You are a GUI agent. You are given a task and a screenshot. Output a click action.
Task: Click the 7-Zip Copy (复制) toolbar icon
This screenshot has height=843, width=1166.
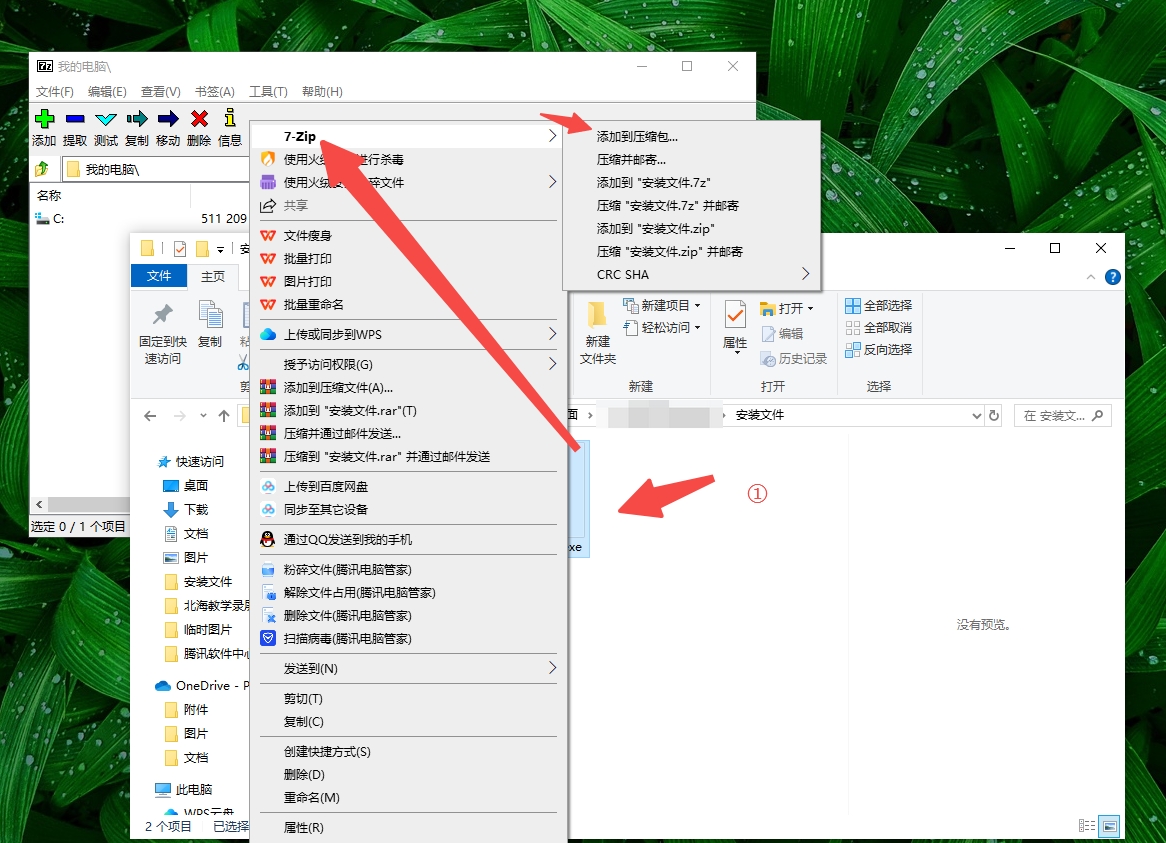pos(137,118)
